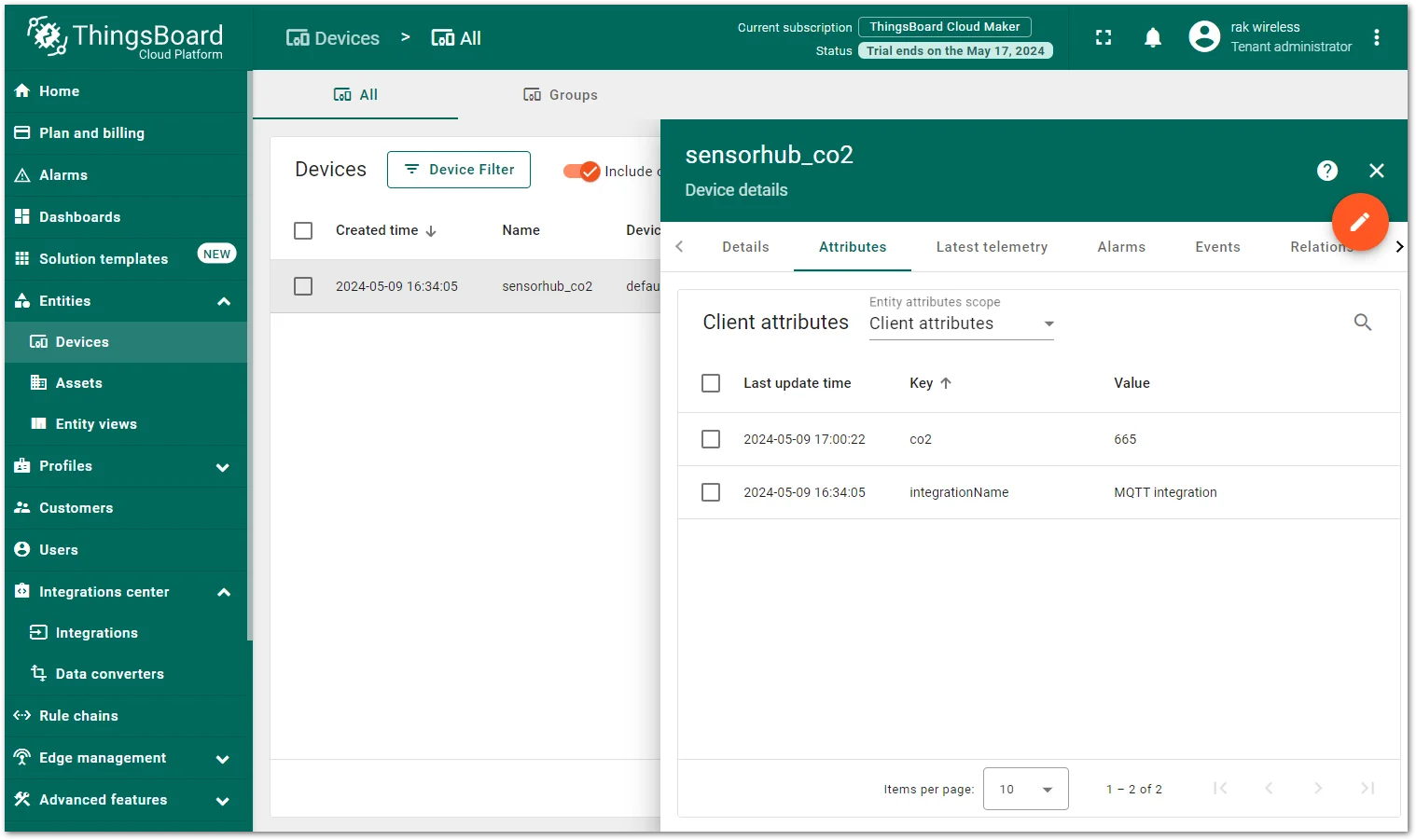
Task: Open Solution templates page
Action: point(126,259)
